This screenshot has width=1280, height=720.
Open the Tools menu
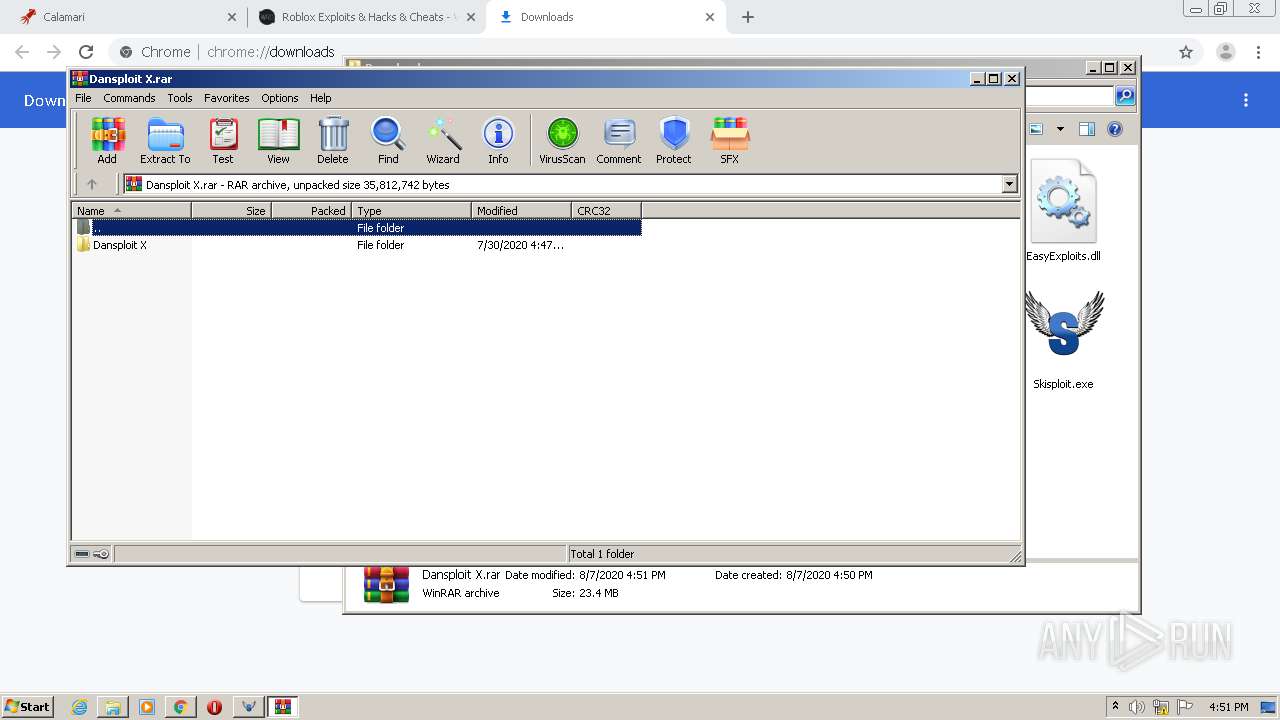(180, 98)
